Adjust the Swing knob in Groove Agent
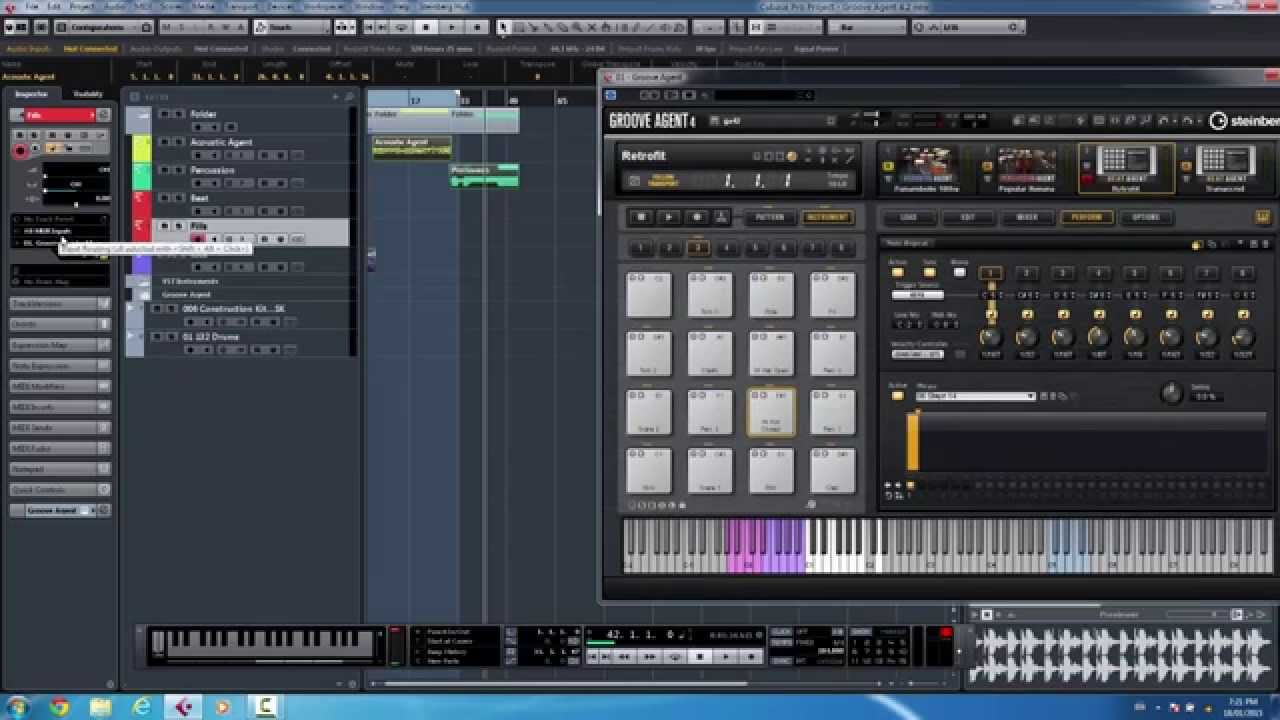 pyautogui.click(x=1170, y=393)
